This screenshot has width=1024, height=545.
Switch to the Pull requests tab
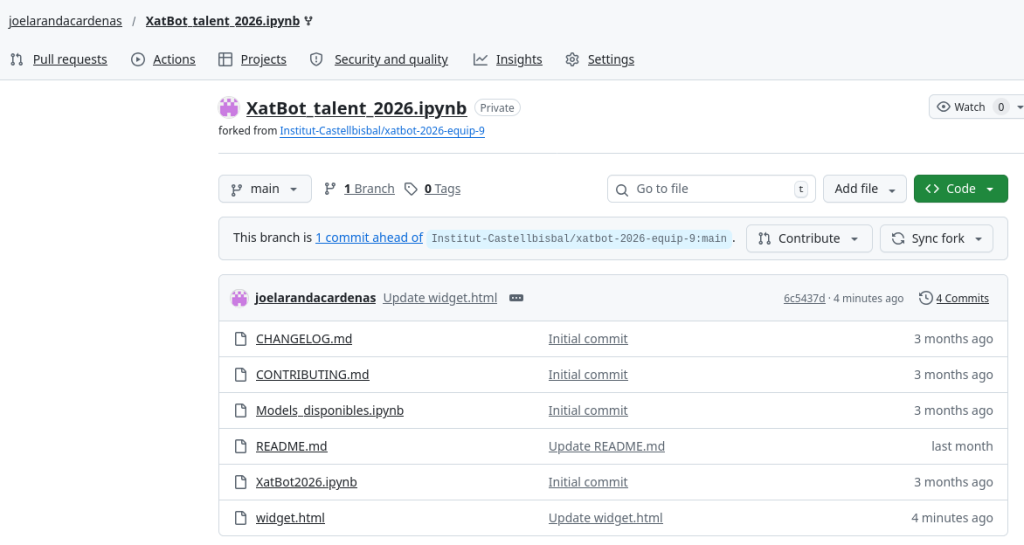click(x=59, y=59)
